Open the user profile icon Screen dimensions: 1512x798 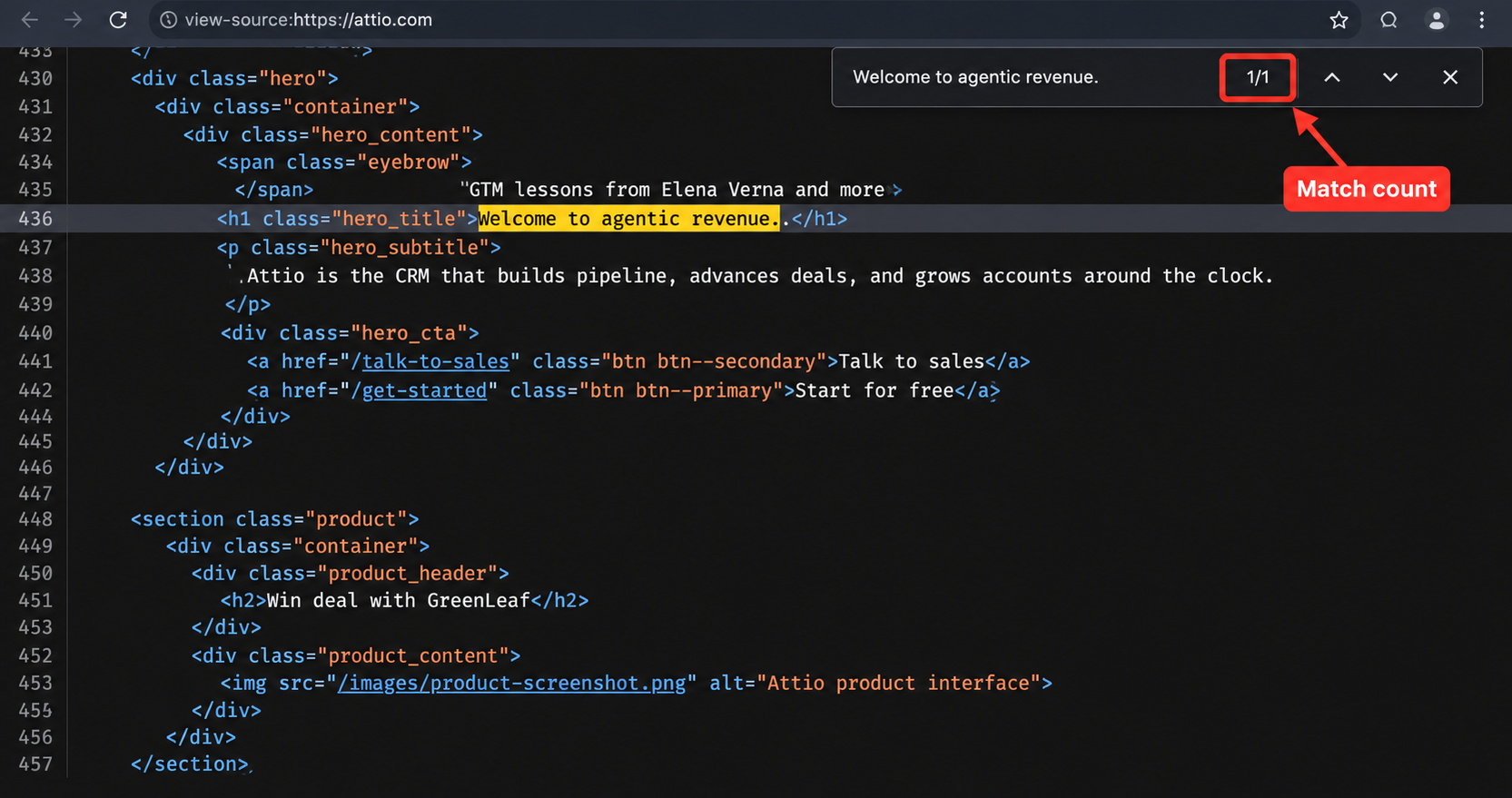coord(1436,20)
